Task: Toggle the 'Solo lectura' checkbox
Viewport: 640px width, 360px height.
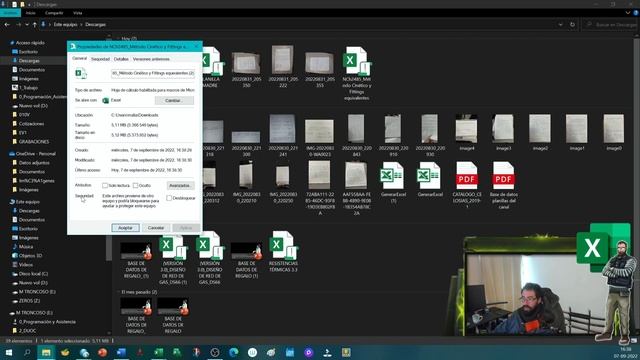Action: [105, 186]
